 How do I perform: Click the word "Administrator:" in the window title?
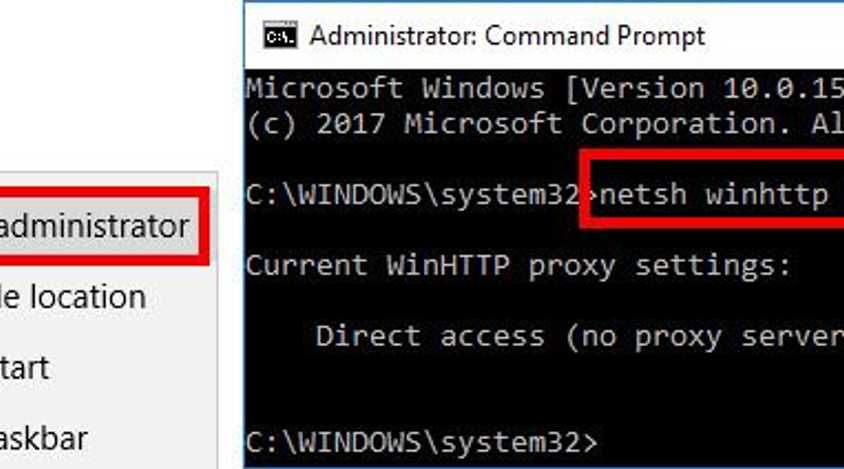pos(392,36)
